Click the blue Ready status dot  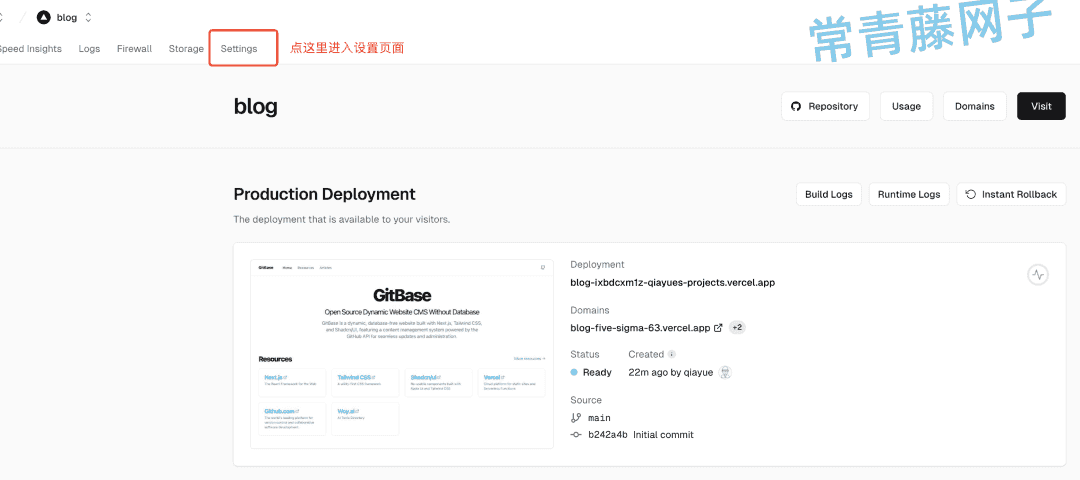click(x=574, y=373)
